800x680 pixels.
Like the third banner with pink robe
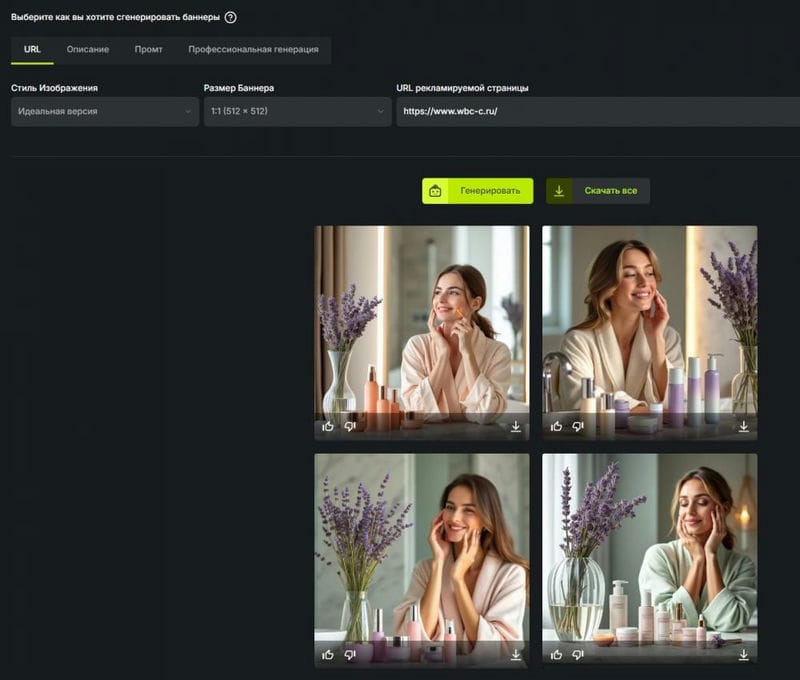(328, 654)
